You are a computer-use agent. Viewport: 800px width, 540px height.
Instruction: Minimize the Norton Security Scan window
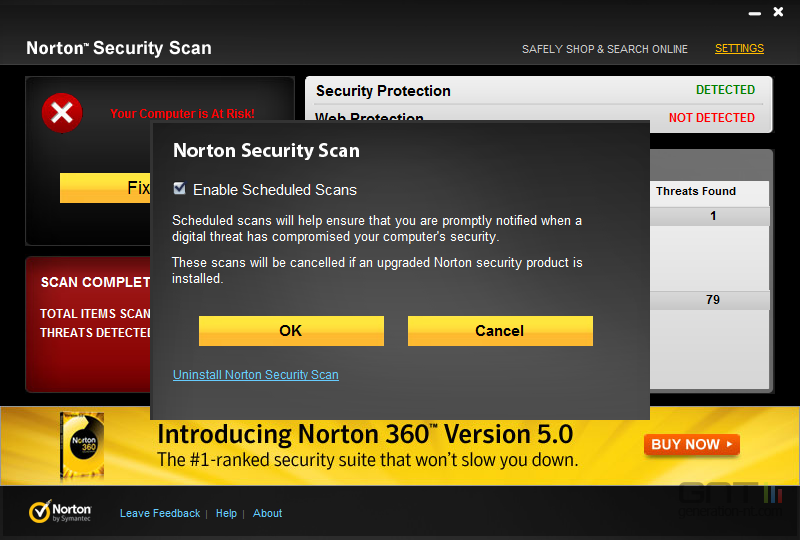click(x=755, y=13)
